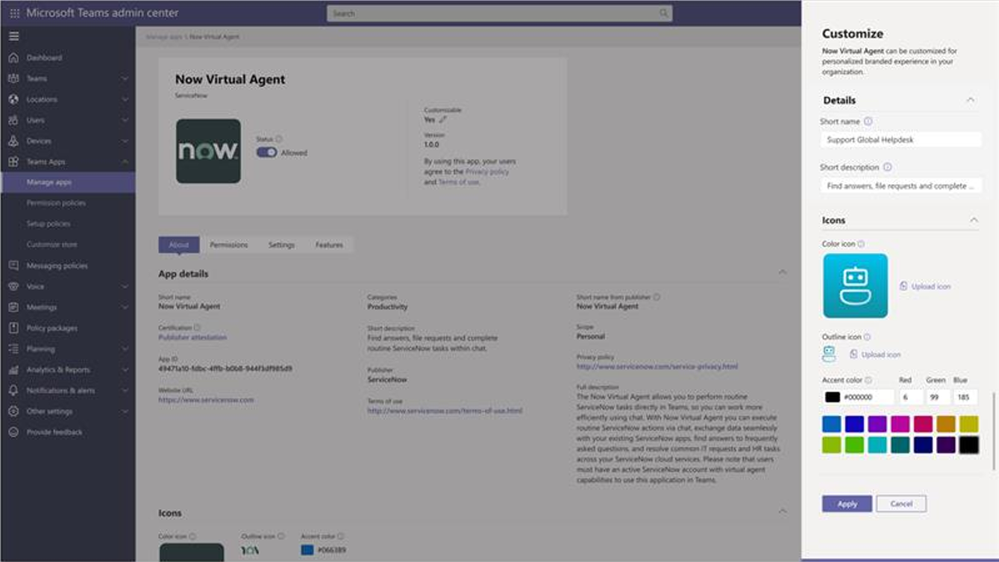Click the Users sidebar icon
The image size is (999, 562).
pyautogui.click(x=13, y=120)
